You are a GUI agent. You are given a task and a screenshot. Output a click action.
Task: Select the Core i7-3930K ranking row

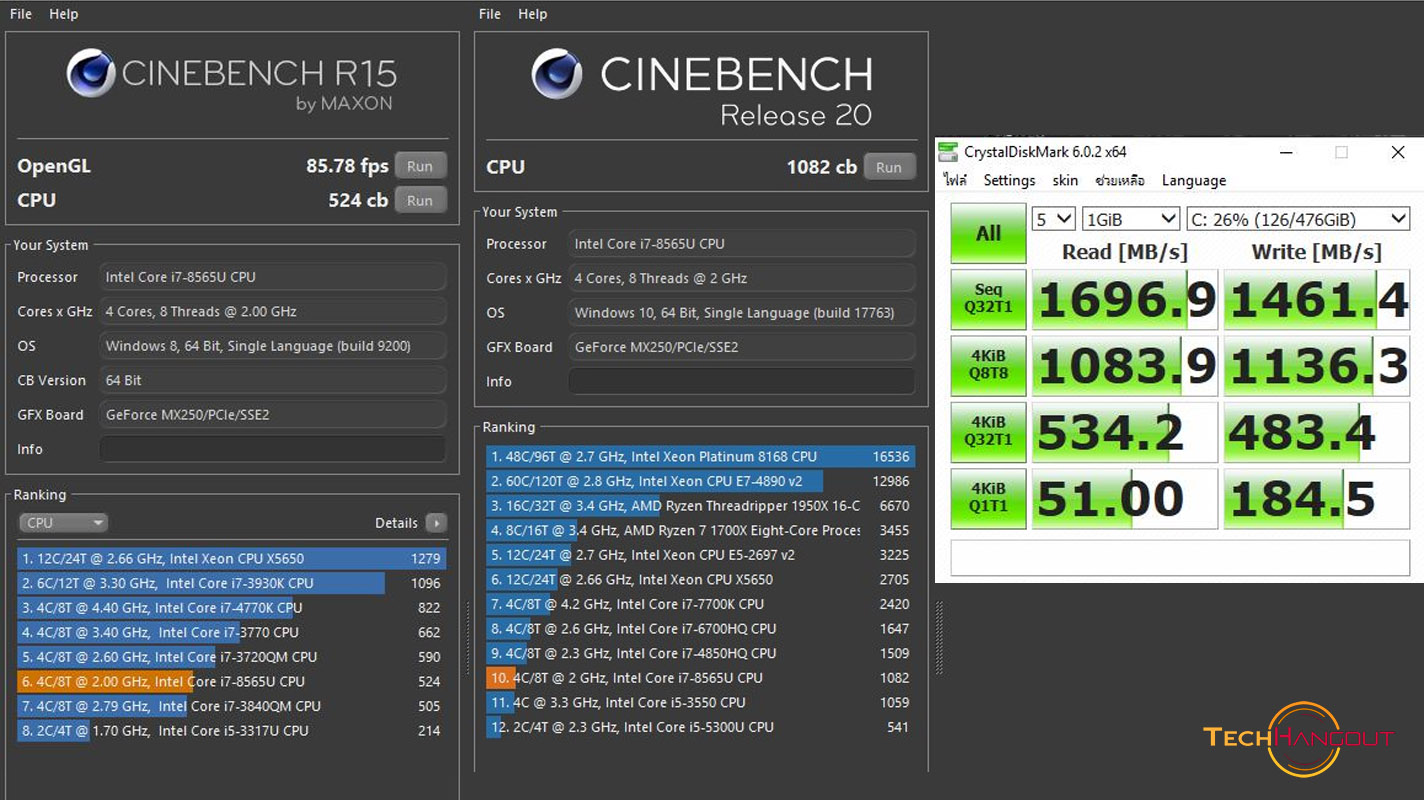(x=232, y=583)
